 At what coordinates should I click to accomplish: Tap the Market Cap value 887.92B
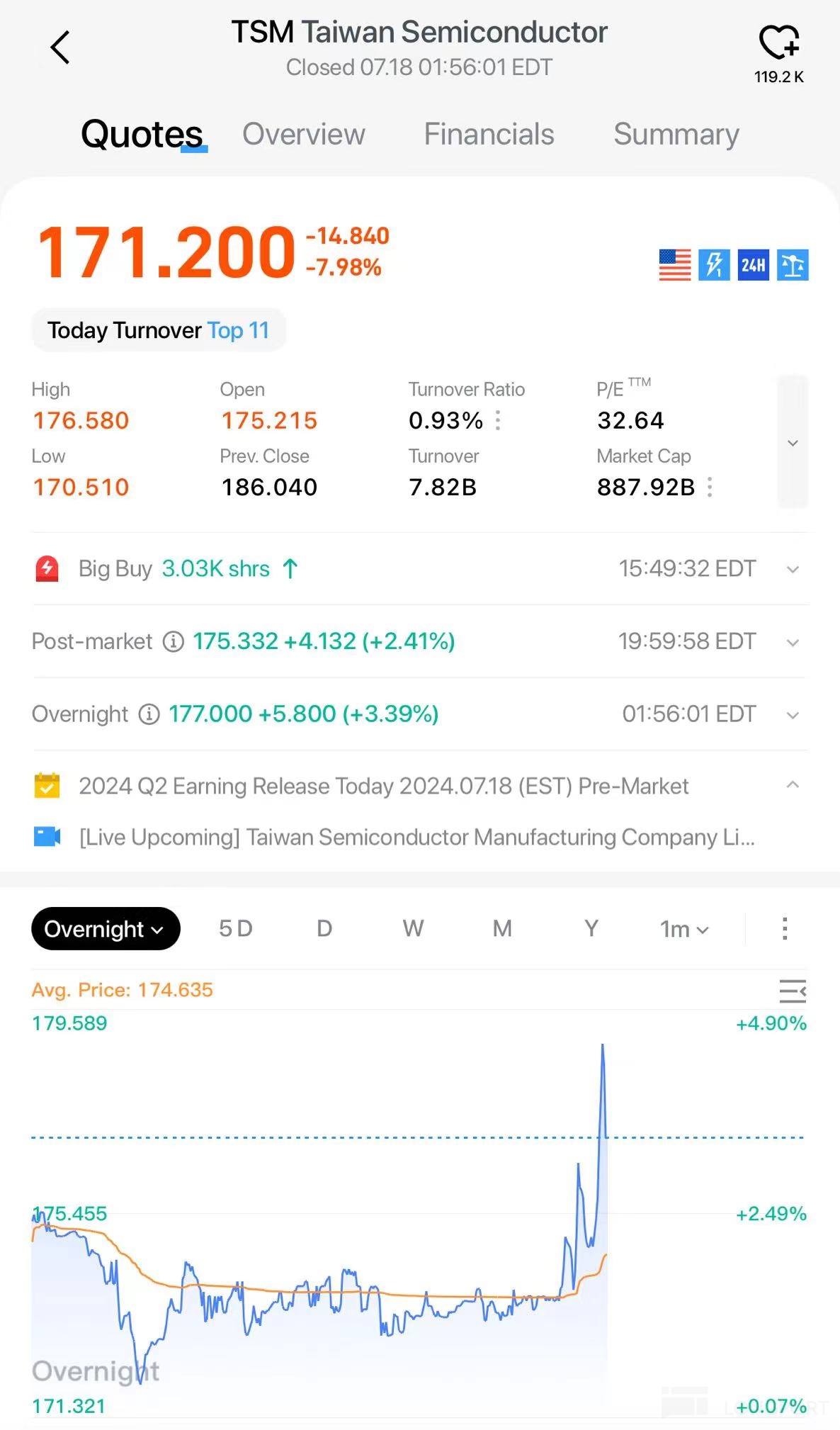click(x=646, y=487)
